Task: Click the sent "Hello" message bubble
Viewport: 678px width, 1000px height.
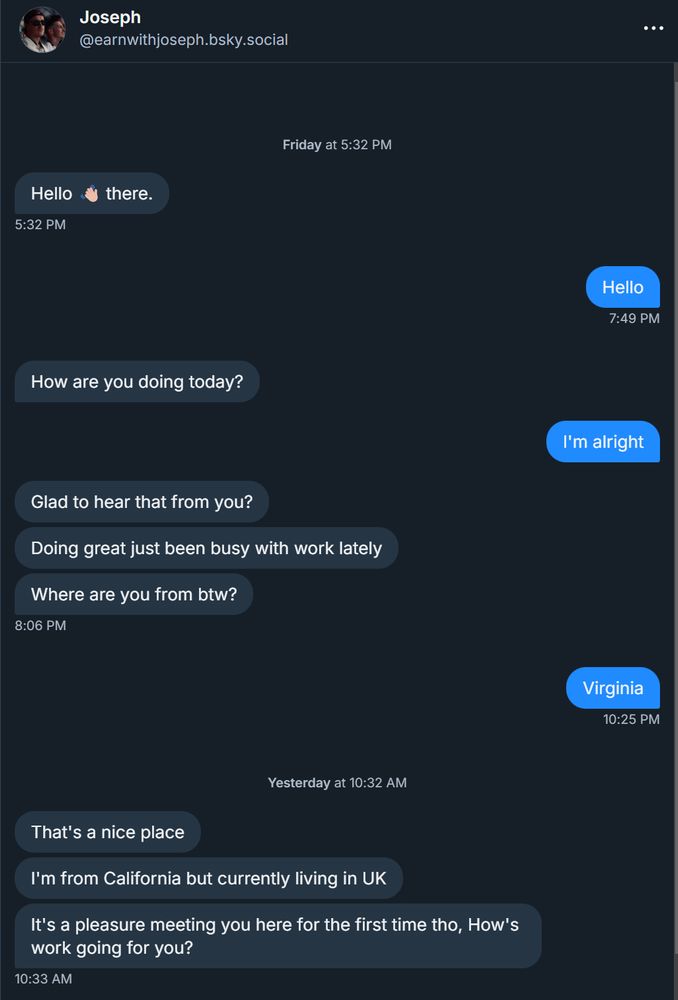Action: click(x=622, y=287)
